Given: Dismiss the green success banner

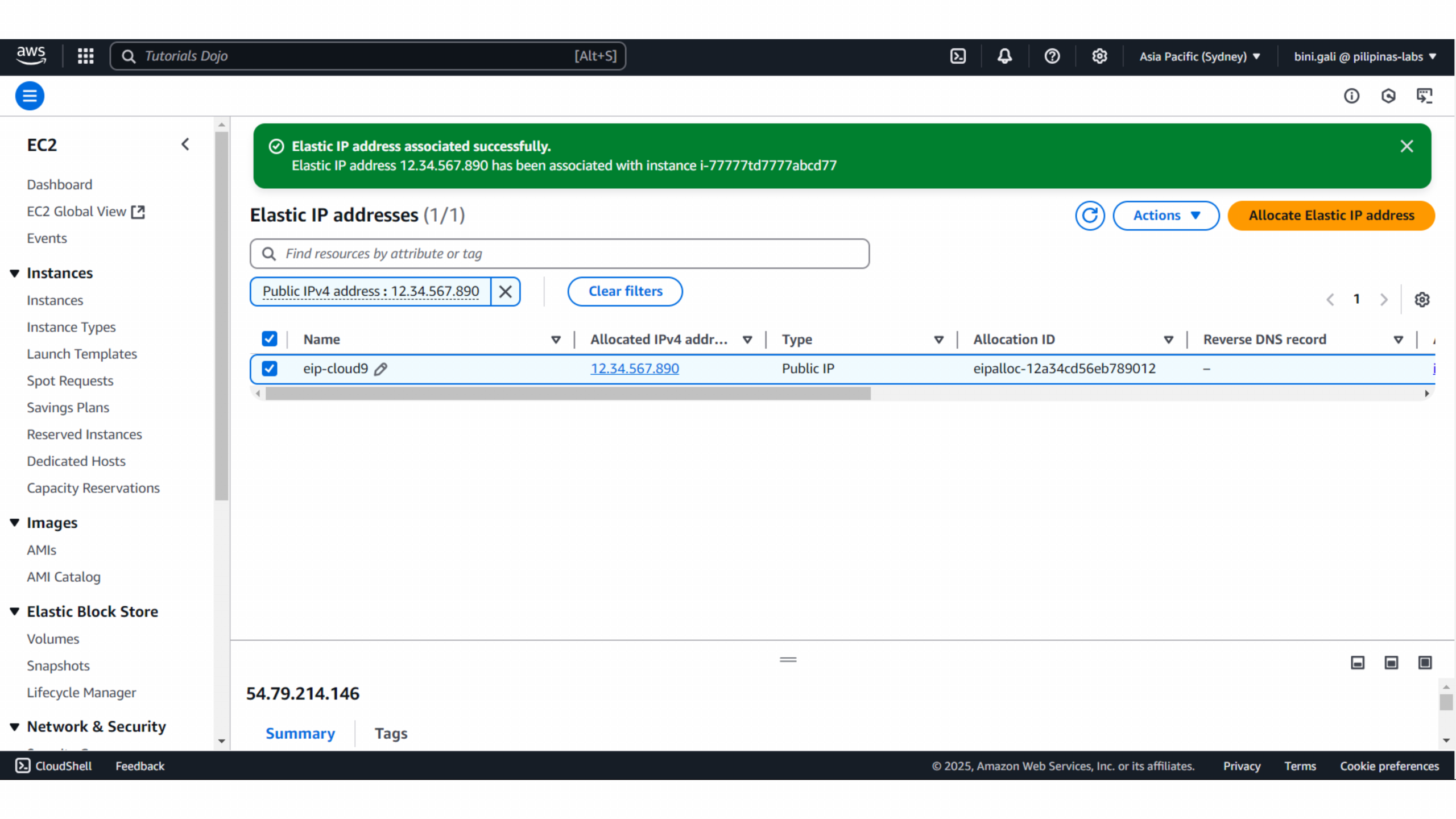Looking at the screenshot, I should (1407, 146).
